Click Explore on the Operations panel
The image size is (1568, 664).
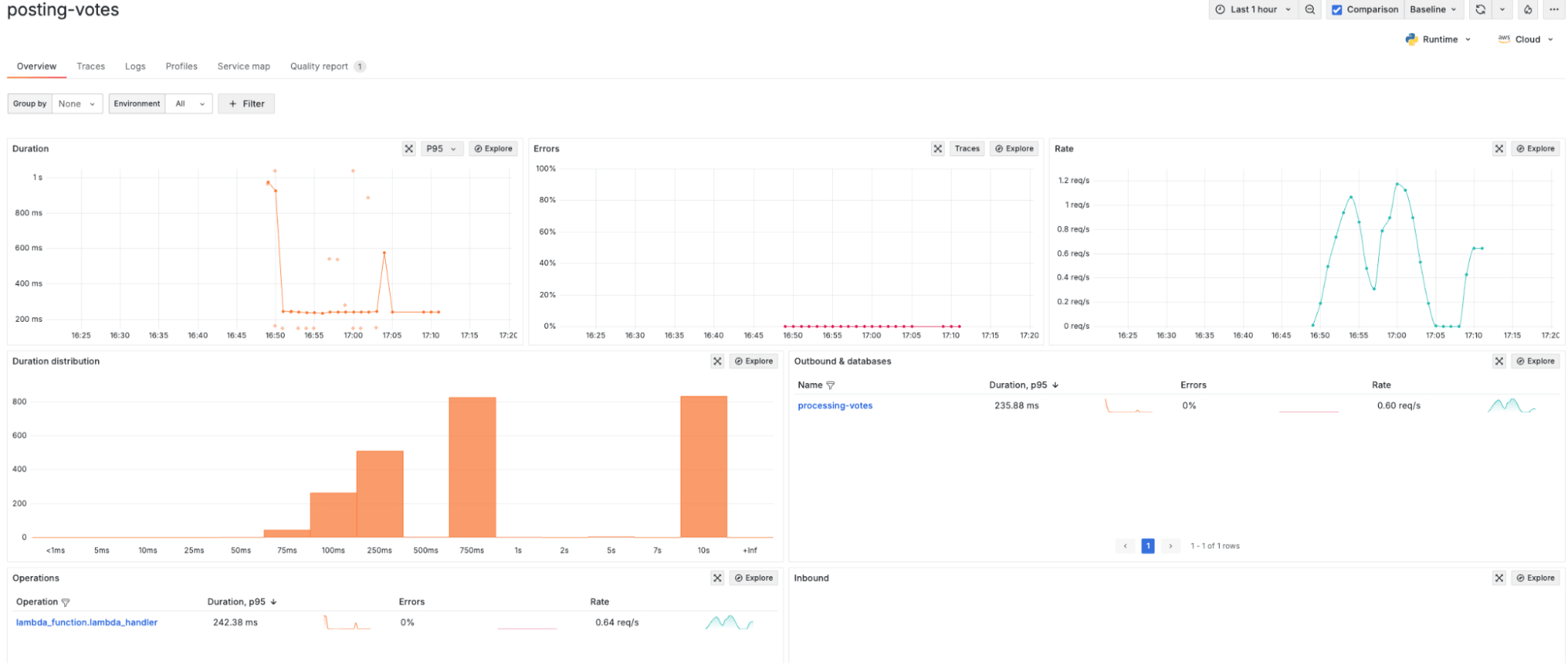(754, 578)
